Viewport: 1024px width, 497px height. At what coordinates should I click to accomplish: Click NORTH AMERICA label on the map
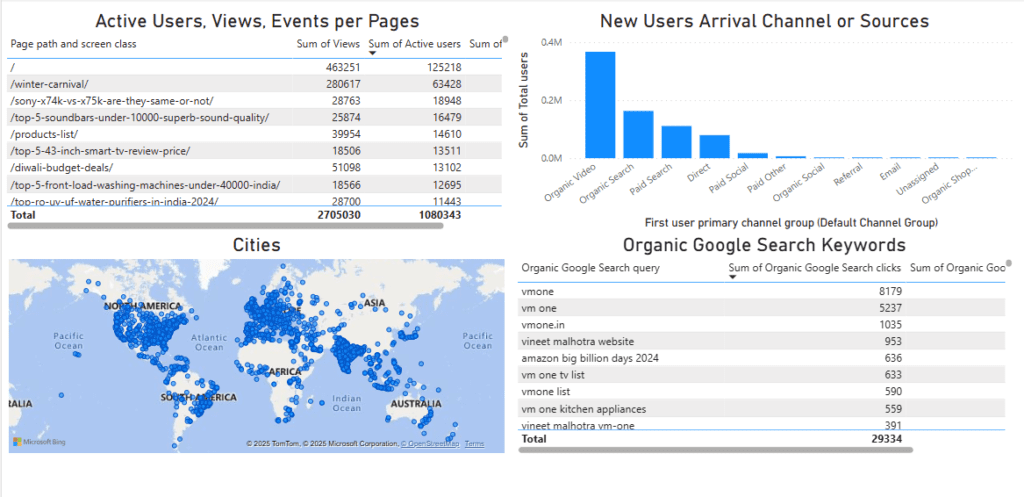141,307
